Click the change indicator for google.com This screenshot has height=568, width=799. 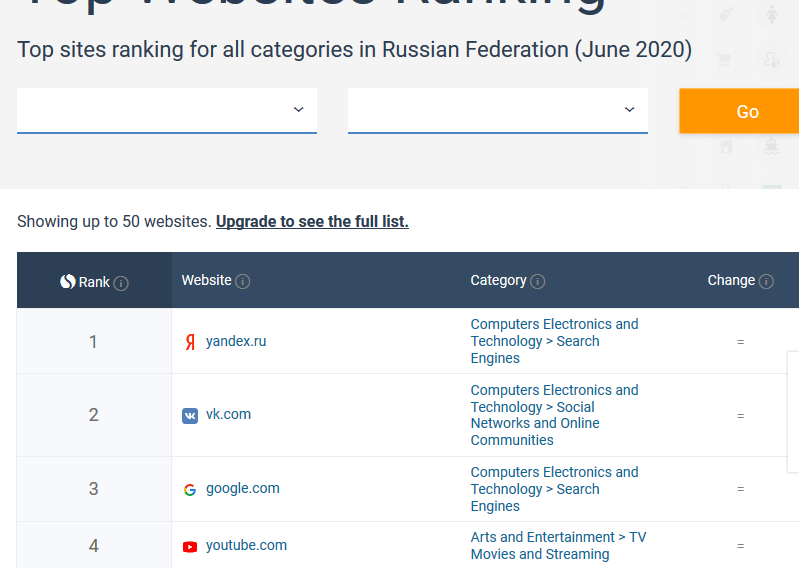point(740,489)
